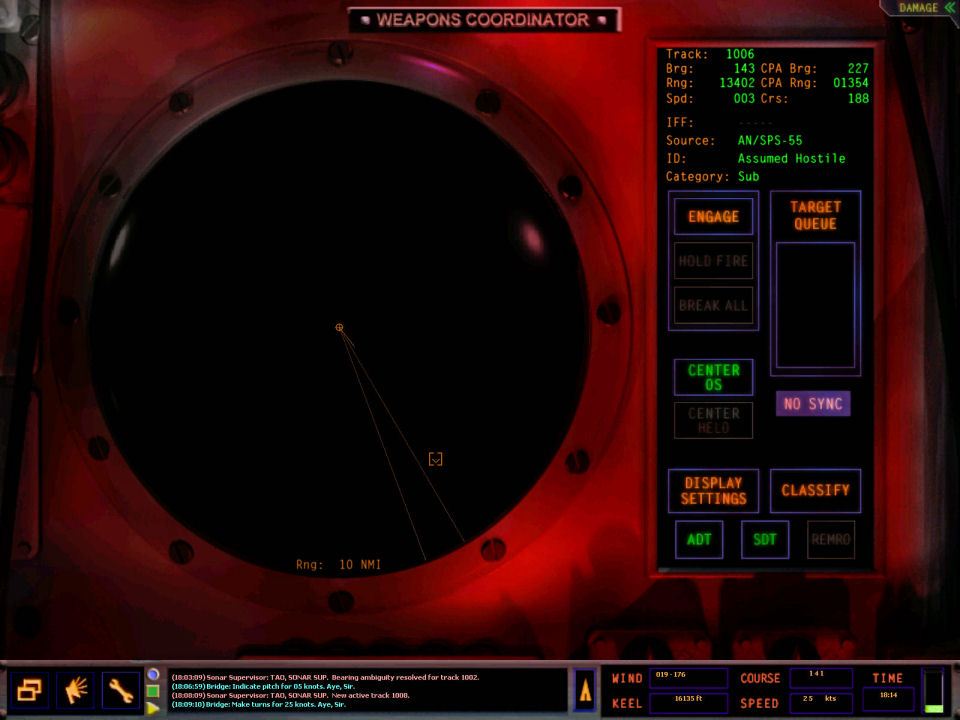Open the Classify options
960x720 pixels.
[x=815, y=490]
